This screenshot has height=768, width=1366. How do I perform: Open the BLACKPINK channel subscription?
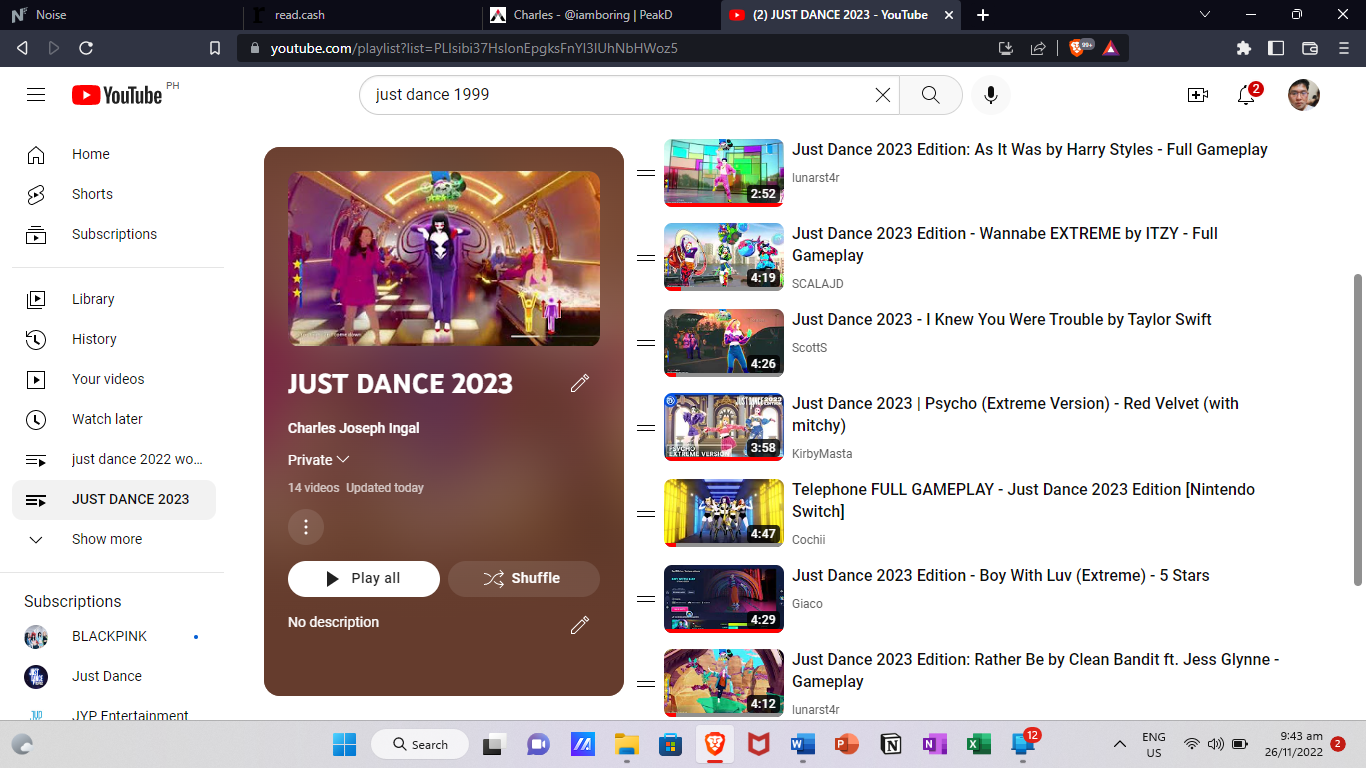(114, 636)
